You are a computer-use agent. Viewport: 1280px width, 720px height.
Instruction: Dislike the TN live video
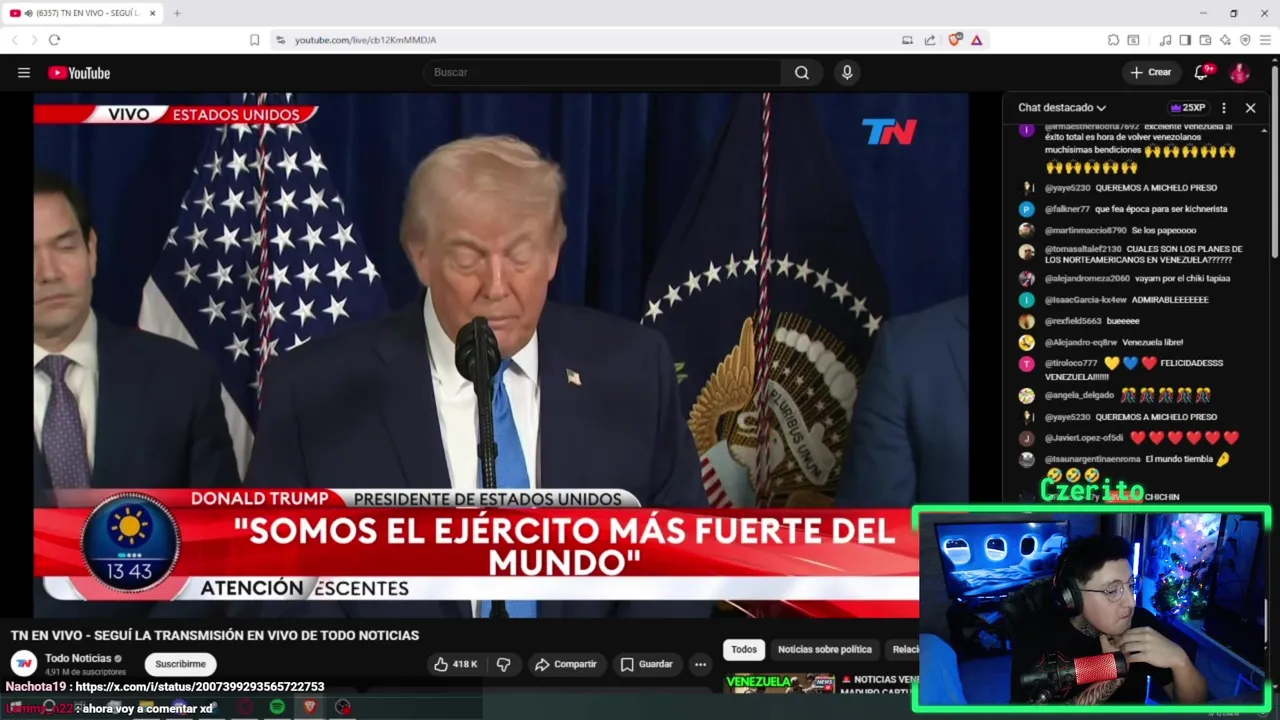[x=504, y=664]
